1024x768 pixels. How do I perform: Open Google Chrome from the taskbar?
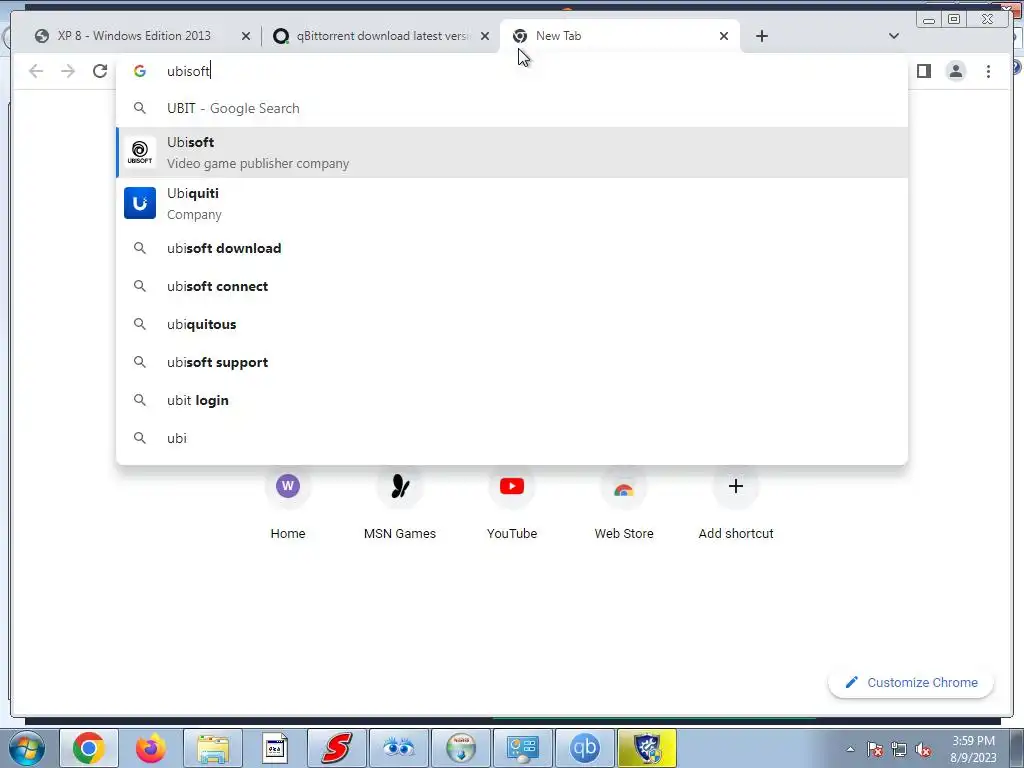89,748
